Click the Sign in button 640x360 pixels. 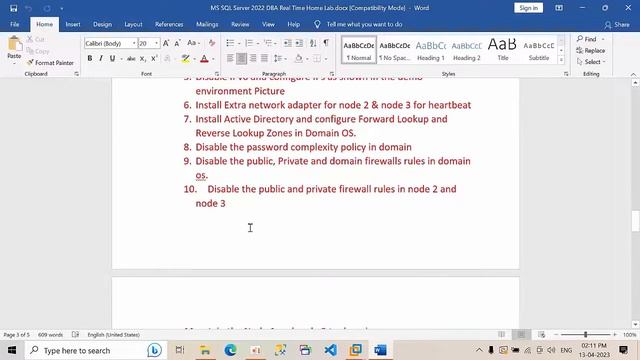click(529, 8)
